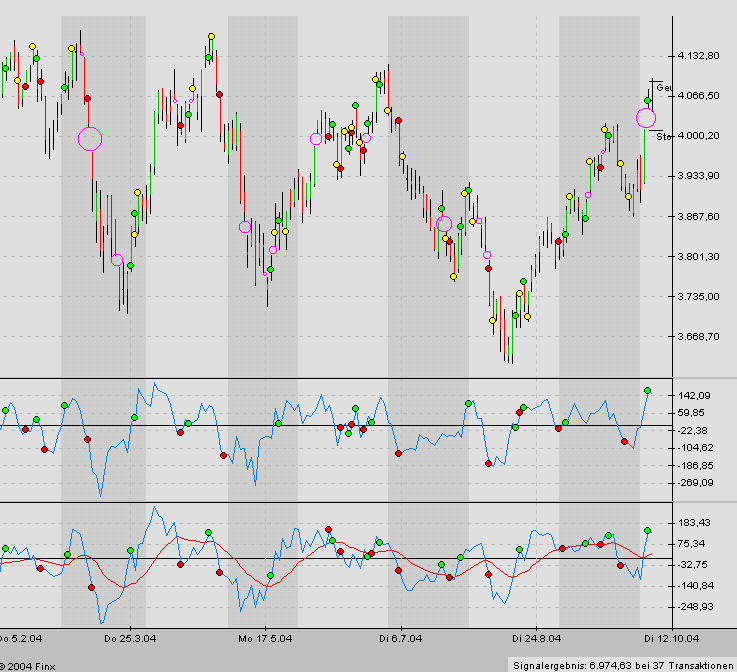Click the Signalergebnis status text
The width and height of the screenshot is (737, 672).
[x=622, y=664]
